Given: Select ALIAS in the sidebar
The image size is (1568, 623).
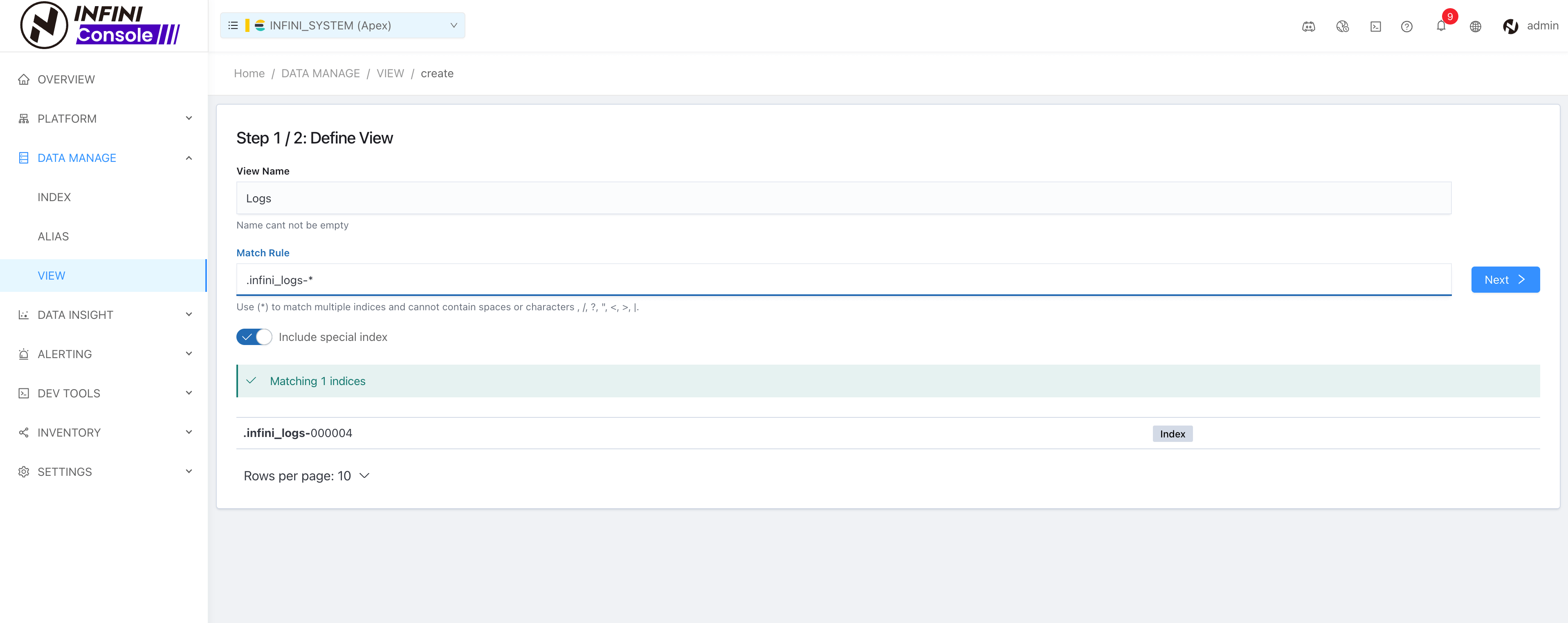Looking at the screenshot, I should (53, 237).
